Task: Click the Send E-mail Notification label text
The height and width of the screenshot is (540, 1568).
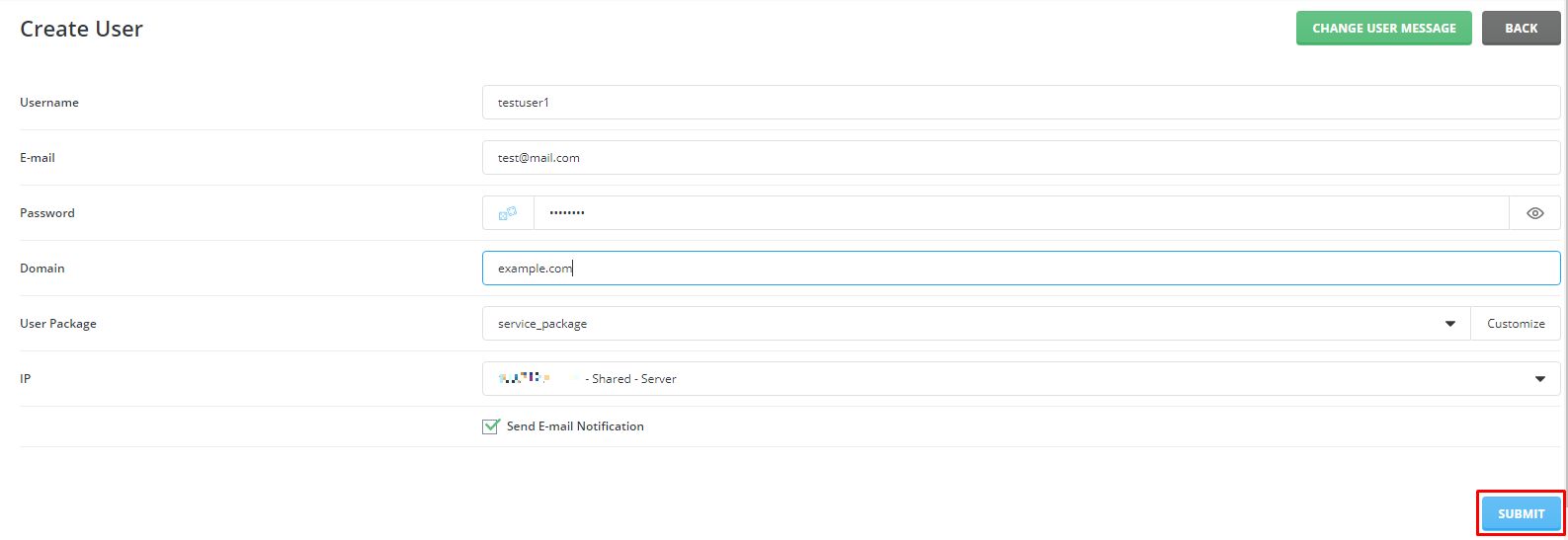Action: pos(575,426)
